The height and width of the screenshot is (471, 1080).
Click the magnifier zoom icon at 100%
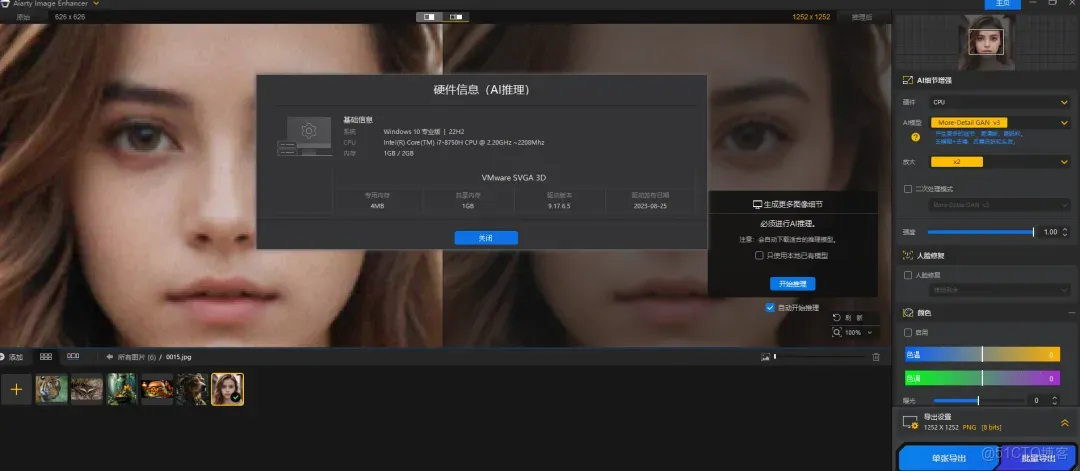tap(836, 332)
